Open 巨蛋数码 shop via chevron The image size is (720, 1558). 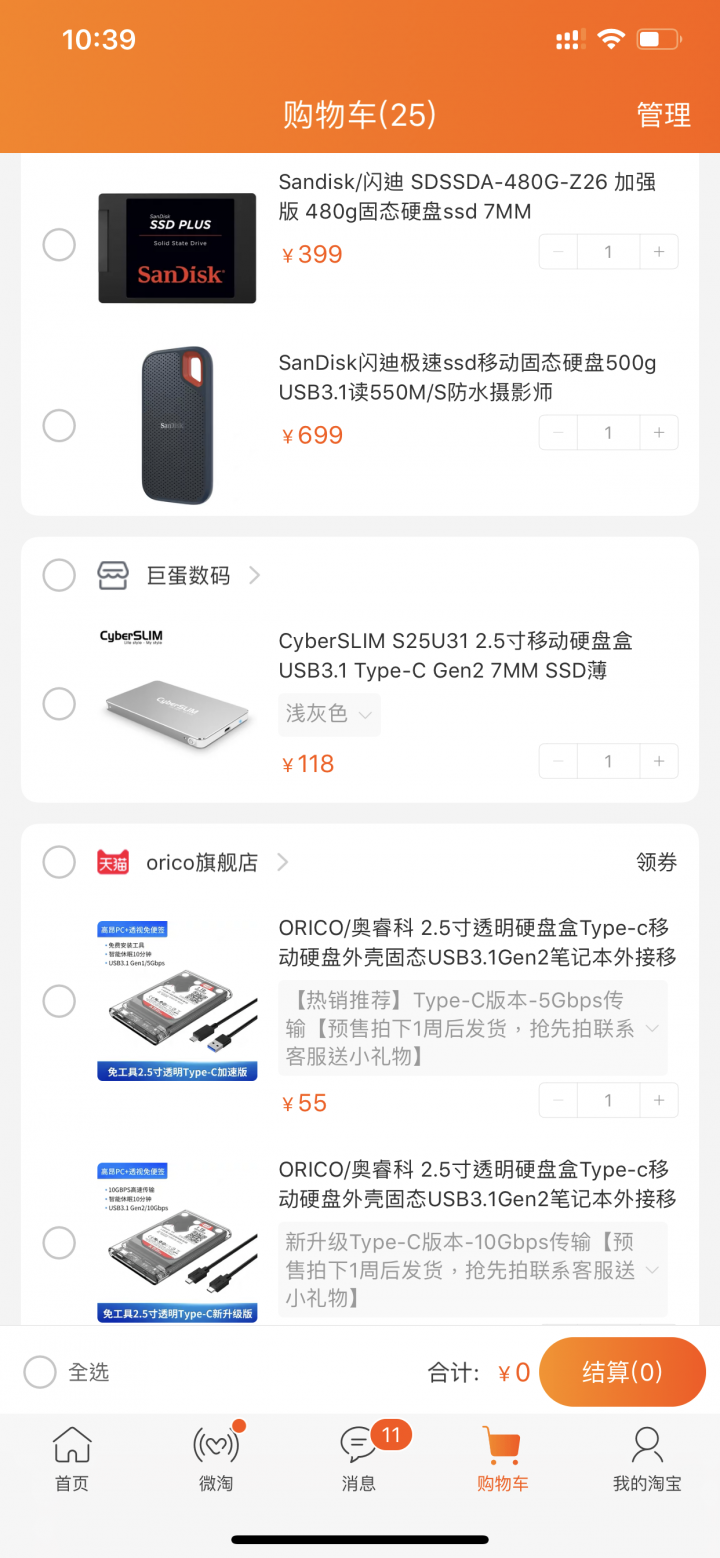tap(254, 575)
